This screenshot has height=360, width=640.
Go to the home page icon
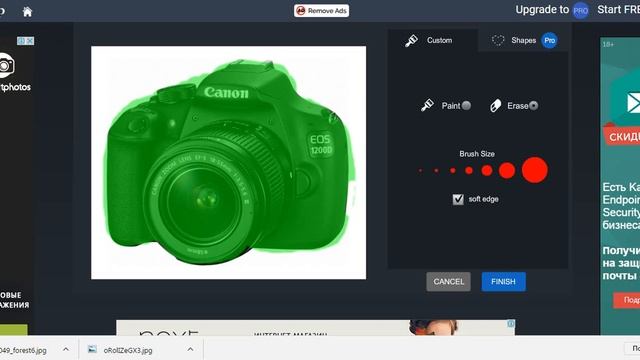click(27, 11)
